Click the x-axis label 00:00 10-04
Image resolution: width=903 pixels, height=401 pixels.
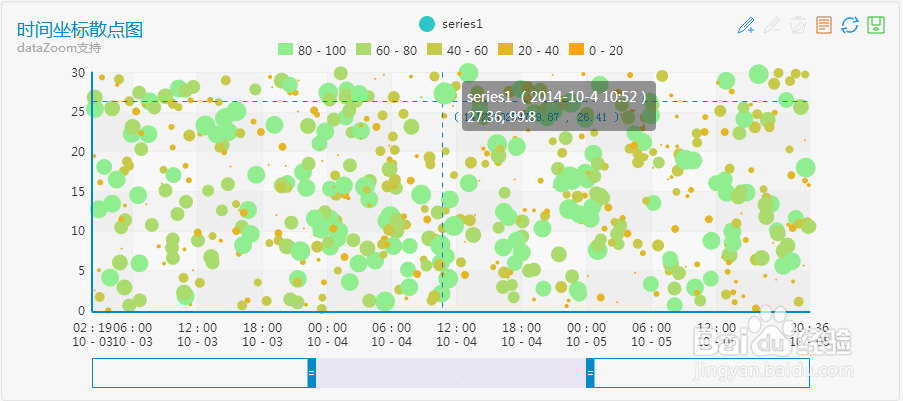327,334
